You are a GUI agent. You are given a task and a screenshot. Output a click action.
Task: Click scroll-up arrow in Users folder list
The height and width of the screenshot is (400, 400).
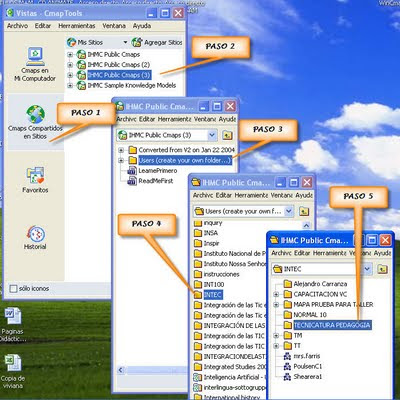coord(306,225)
